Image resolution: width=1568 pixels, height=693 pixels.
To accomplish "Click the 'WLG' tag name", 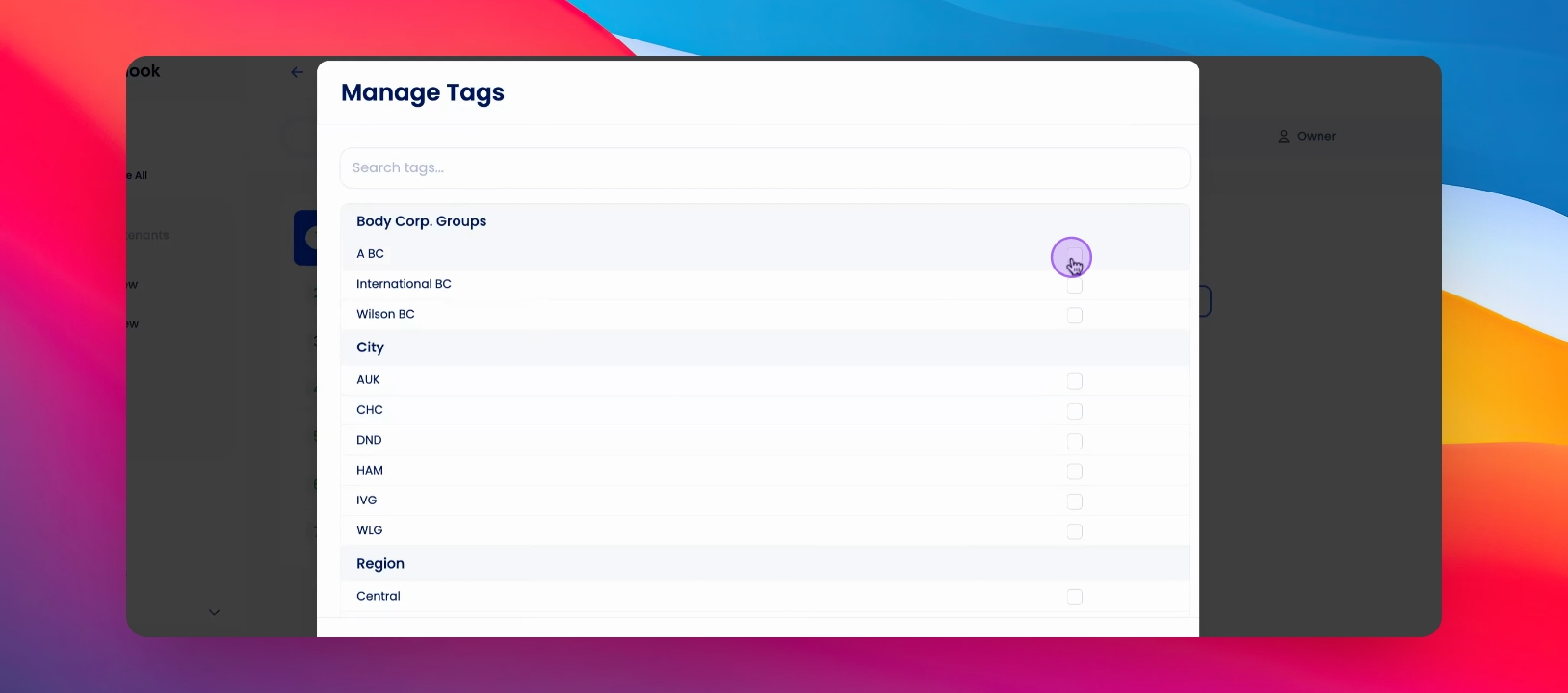I will coord(370,530).
